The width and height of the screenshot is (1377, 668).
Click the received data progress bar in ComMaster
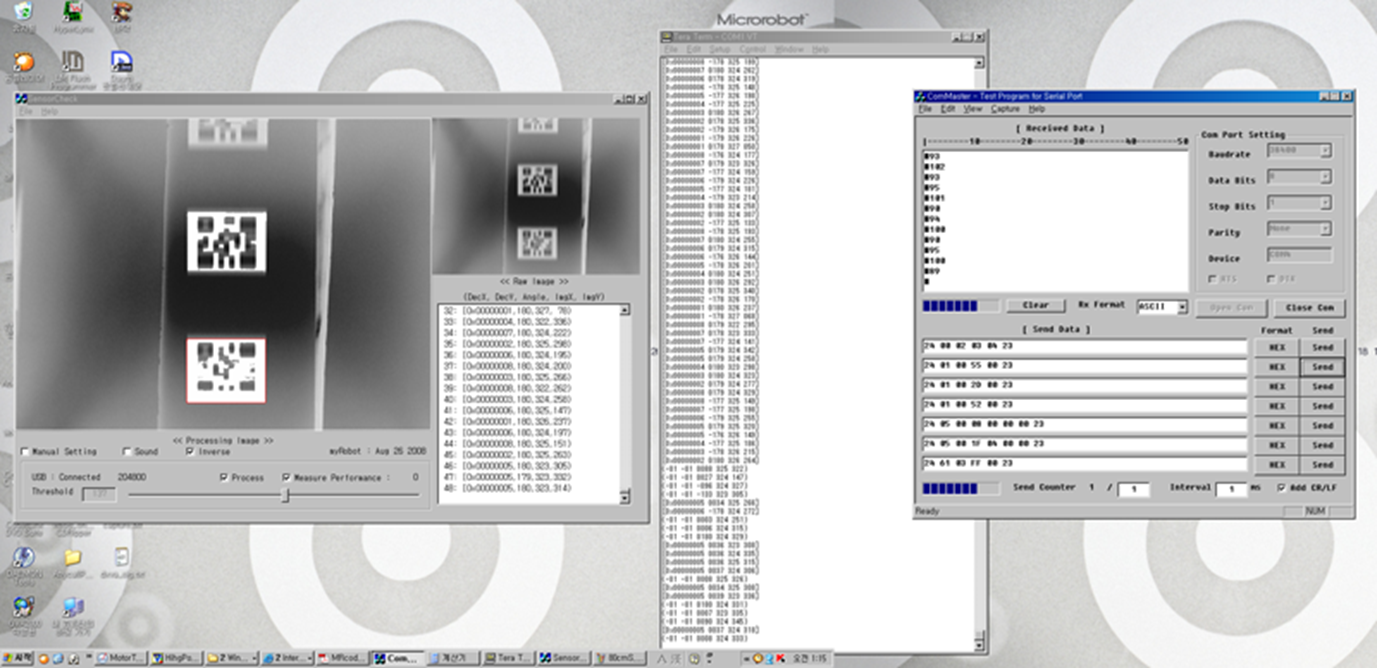[x=960, y=306]
